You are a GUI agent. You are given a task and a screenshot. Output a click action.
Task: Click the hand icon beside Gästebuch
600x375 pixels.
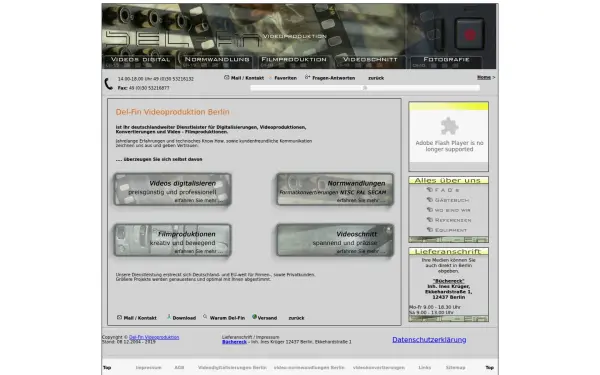pos(430,200)
